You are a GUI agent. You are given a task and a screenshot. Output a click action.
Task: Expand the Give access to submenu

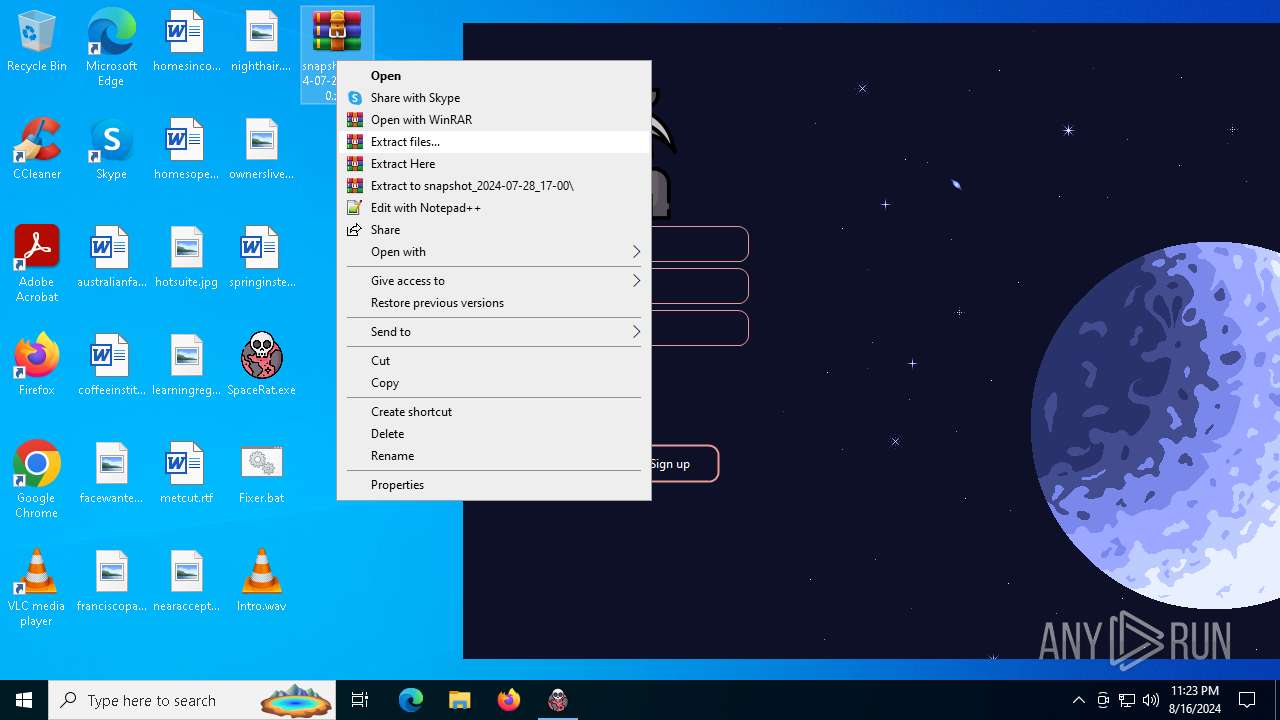tap(494, 281)
